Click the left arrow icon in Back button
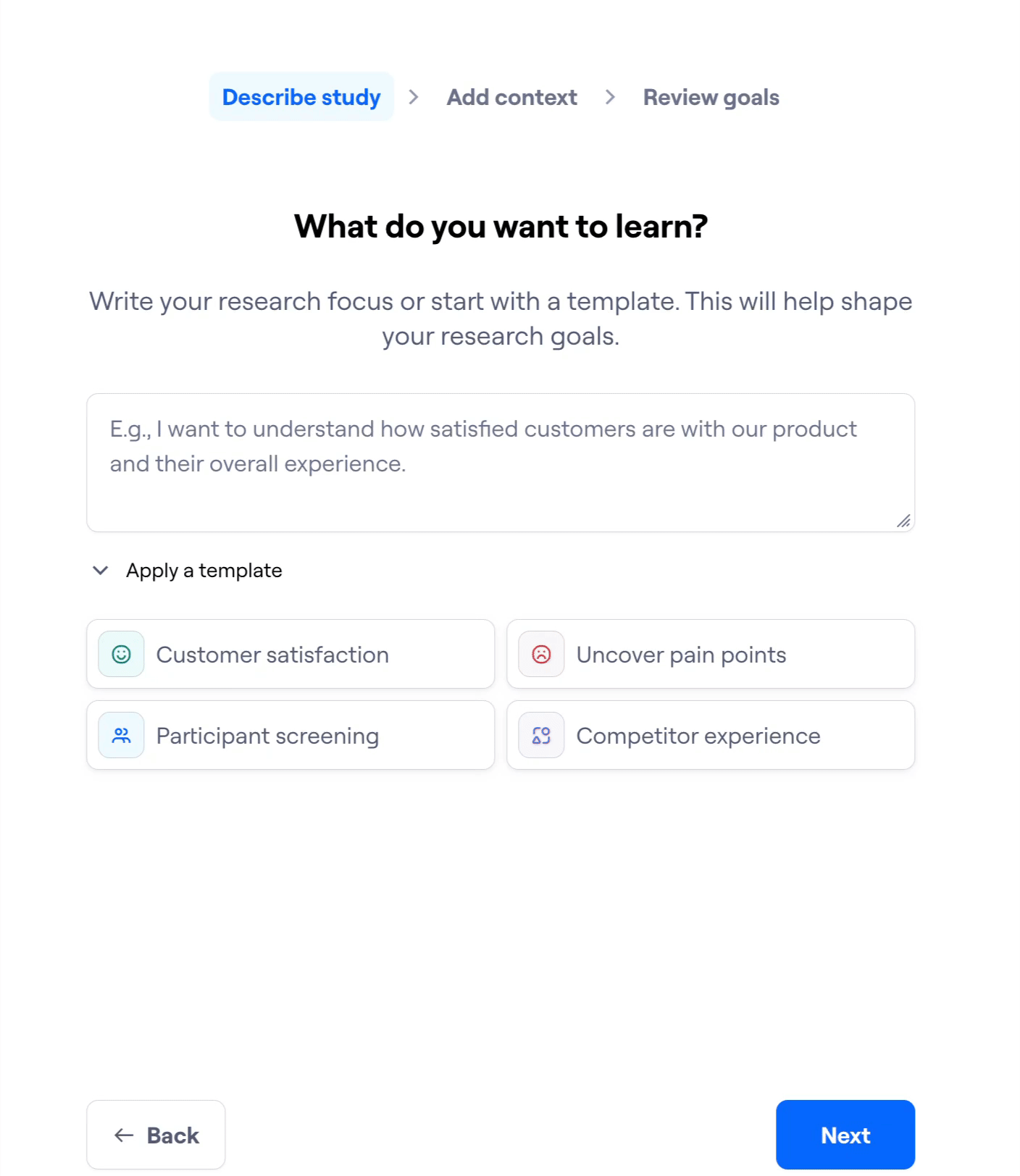 (124, 1135)
